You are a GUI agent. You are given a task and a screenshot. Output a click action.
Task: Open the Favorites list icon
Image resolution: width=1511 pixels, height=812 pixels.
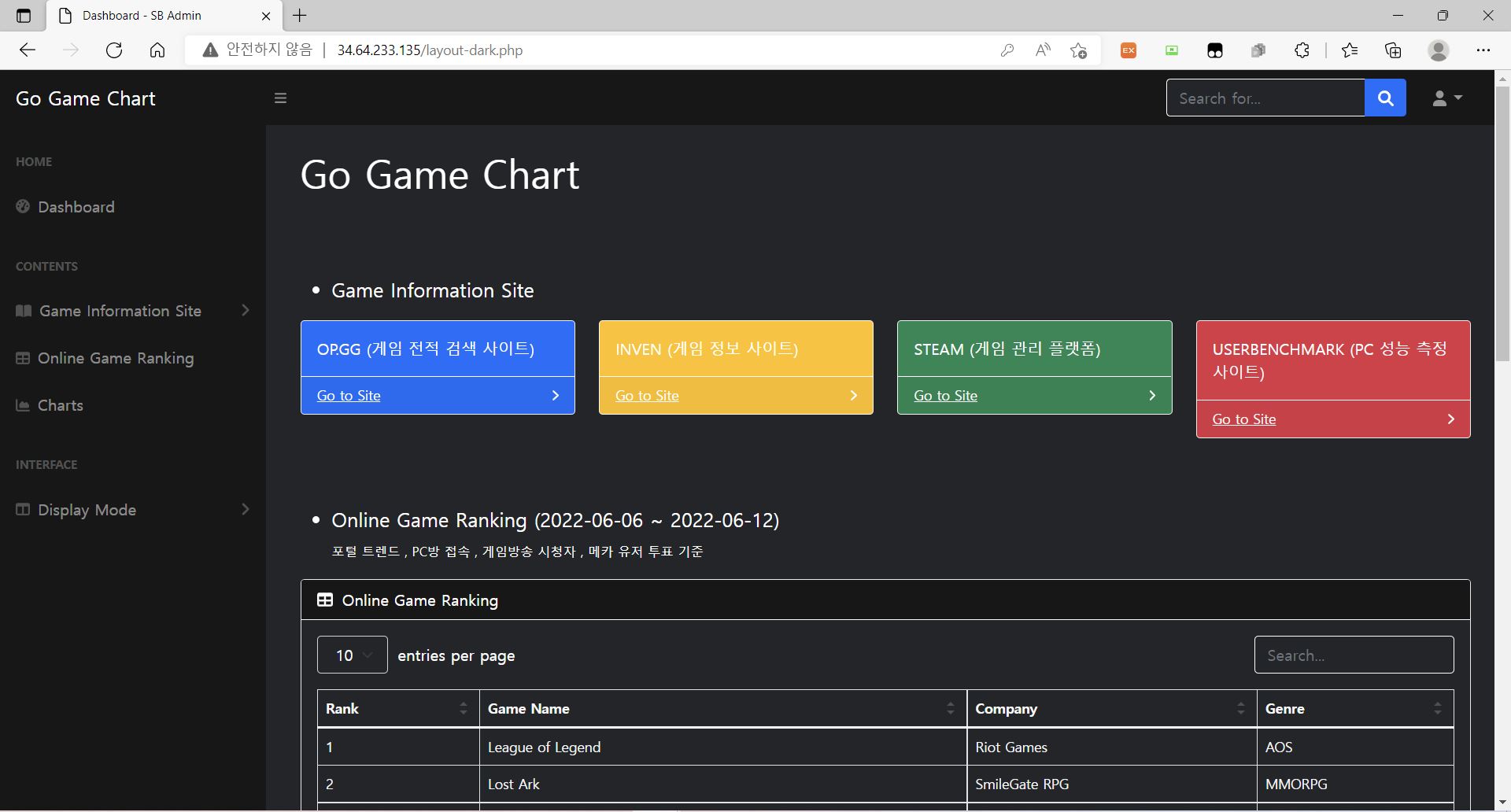point(1350,50)
